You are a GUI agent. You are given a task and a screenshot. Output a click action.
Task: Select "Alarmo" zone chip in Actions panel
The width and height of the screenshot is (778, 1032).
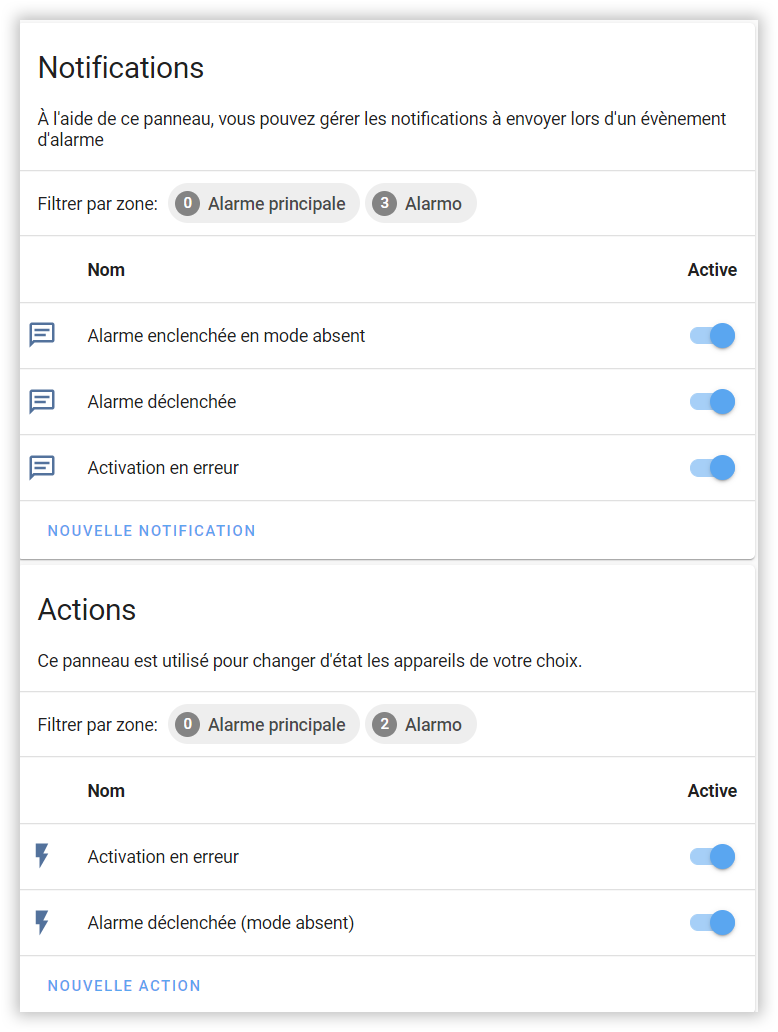coord(421,725)
